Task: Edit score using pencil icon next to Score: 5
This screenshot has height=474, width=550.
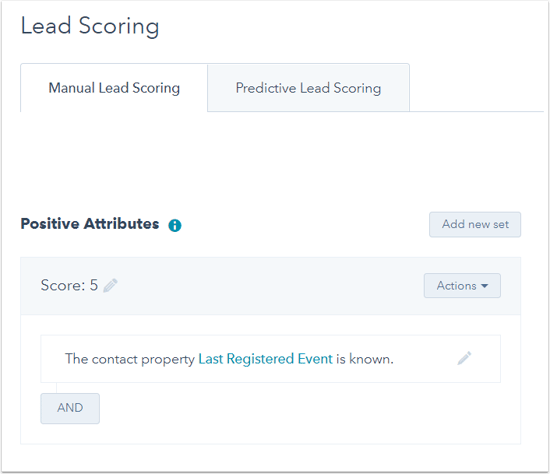Action: click(x=110, y=285)
